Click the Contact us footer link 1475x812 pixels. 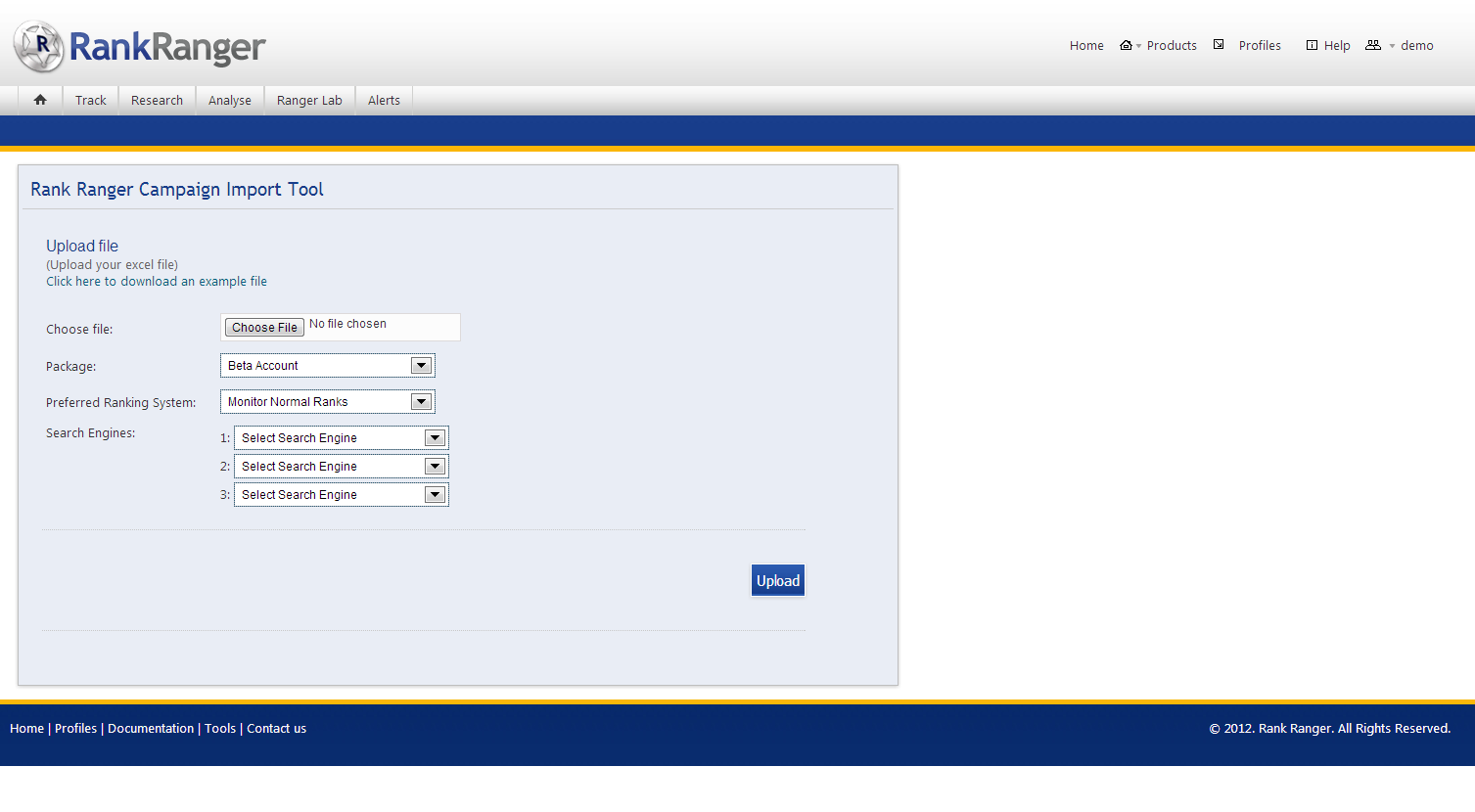tap(276, 729)
